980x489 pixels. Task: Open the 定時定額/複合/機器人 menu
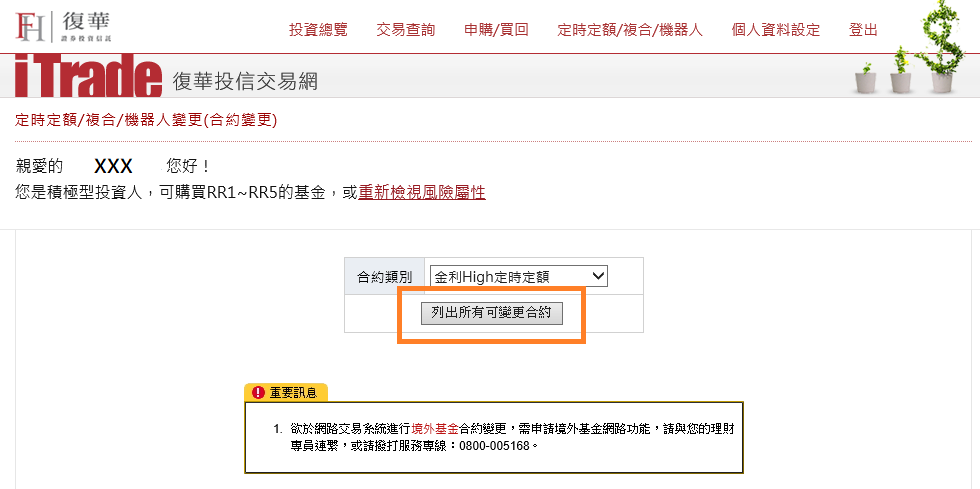(630, 29)
